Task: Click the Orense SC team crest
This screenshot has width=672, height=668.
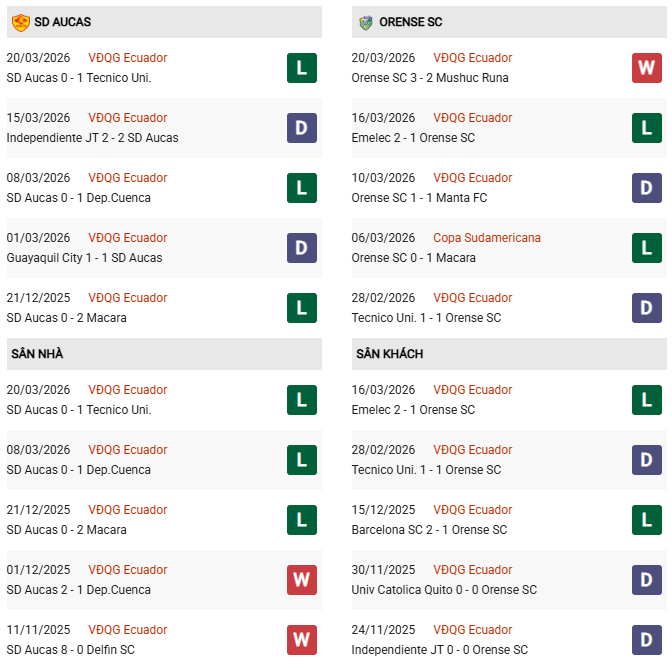Action: click(x=365, y=21)
